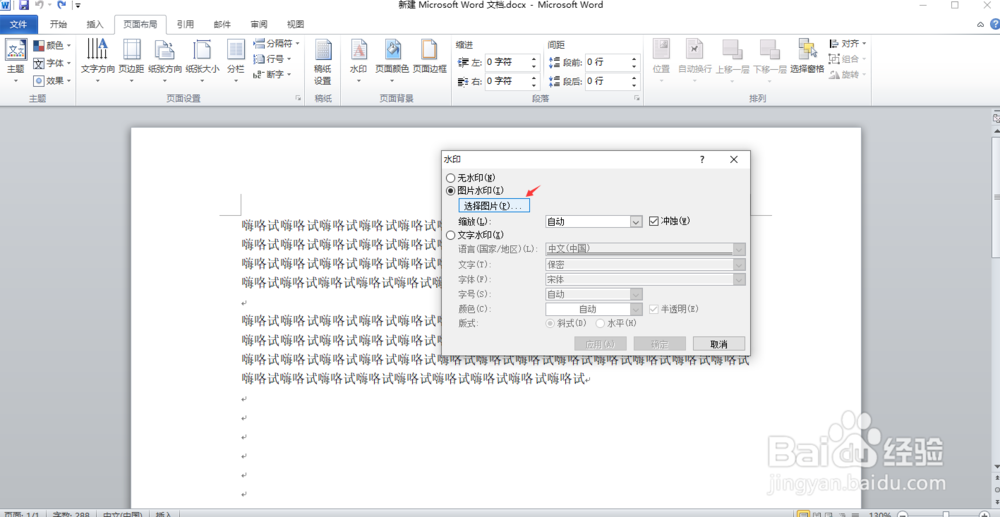Image resolution: width=1000 pixels, height=517 pixels.
Task: Switch to the 开始 tab
Action: 58,25
